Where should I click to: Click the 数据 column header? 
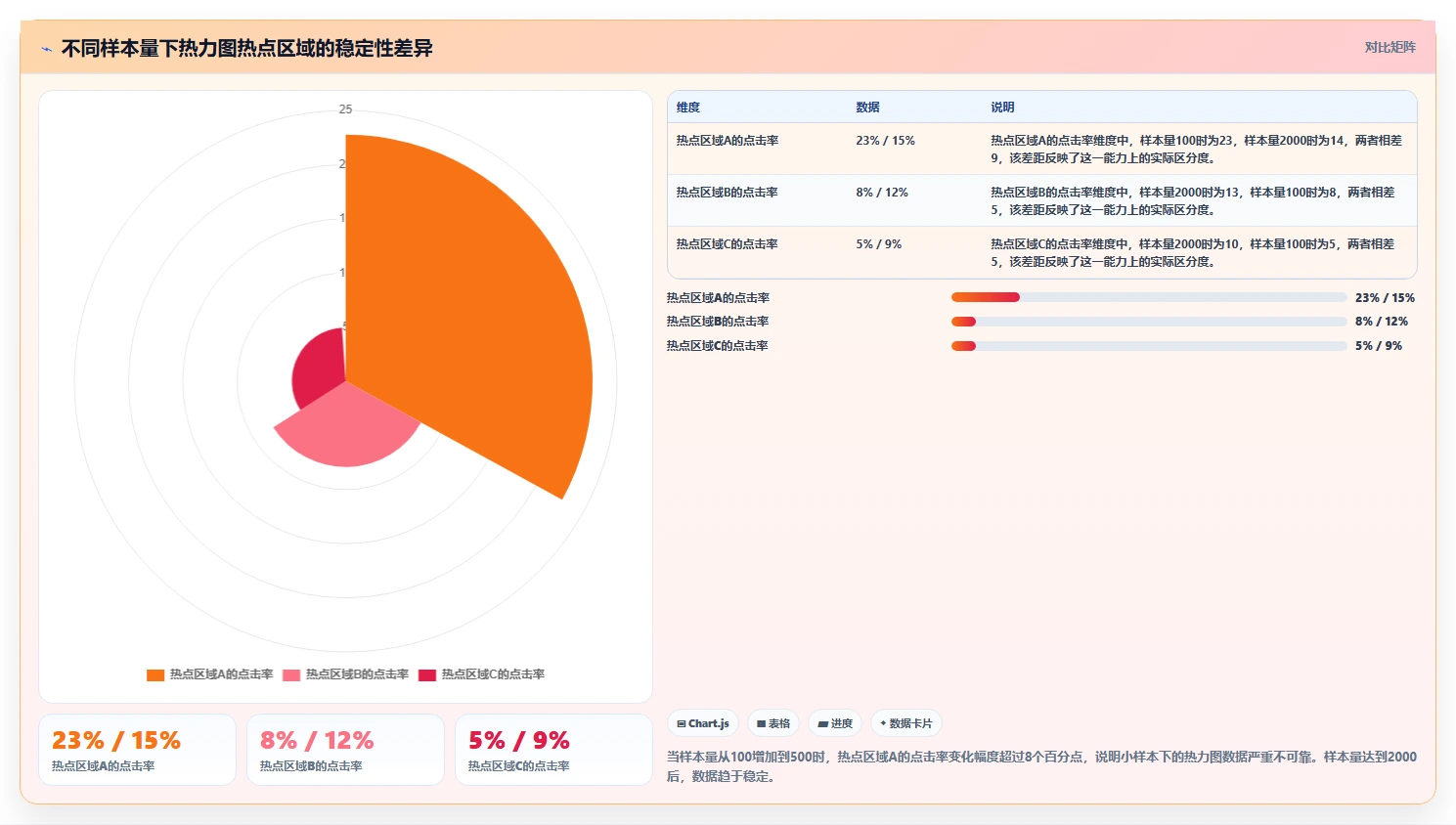click(x=868, y=108)
